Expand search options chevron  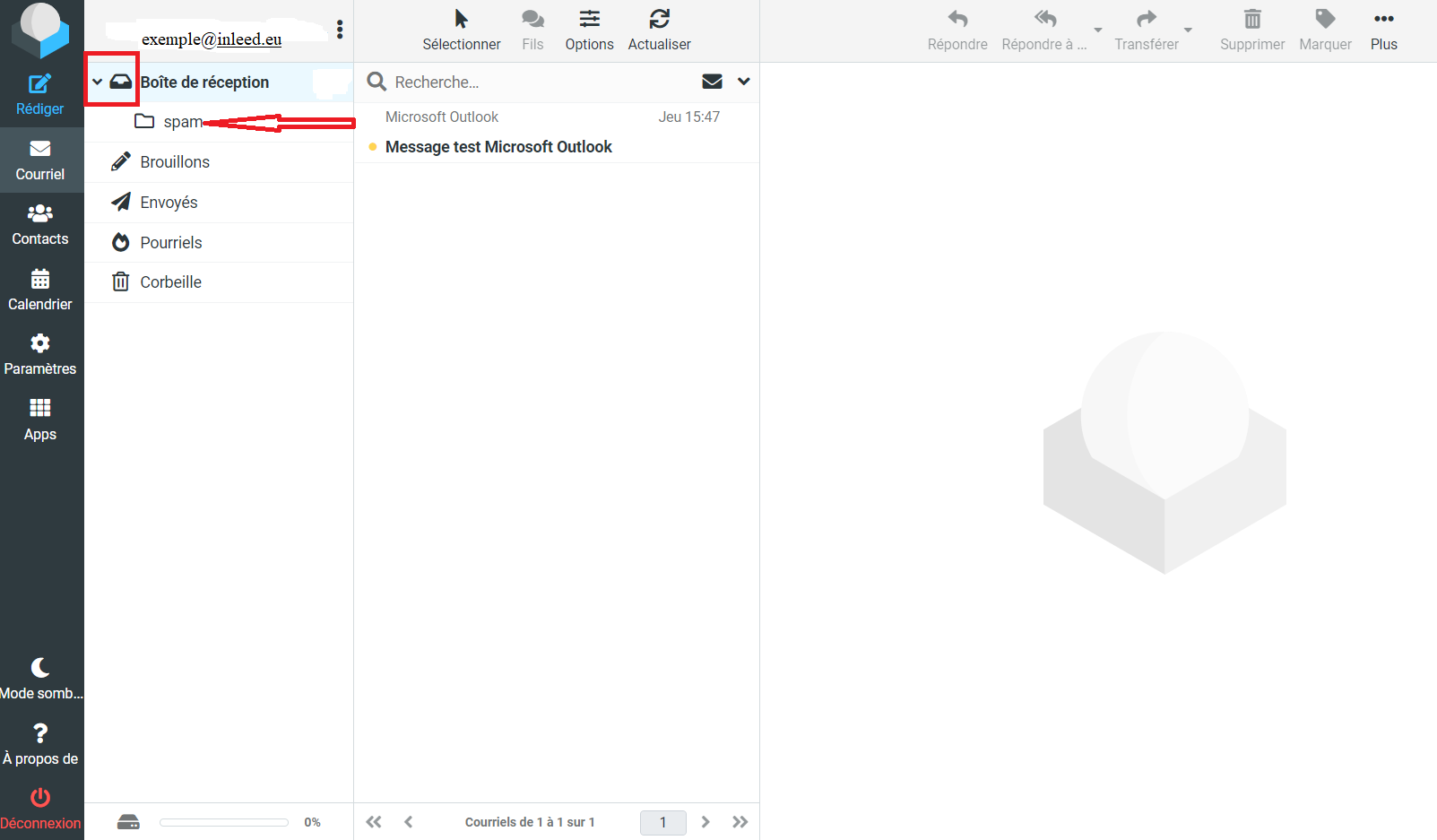[743, 82]
